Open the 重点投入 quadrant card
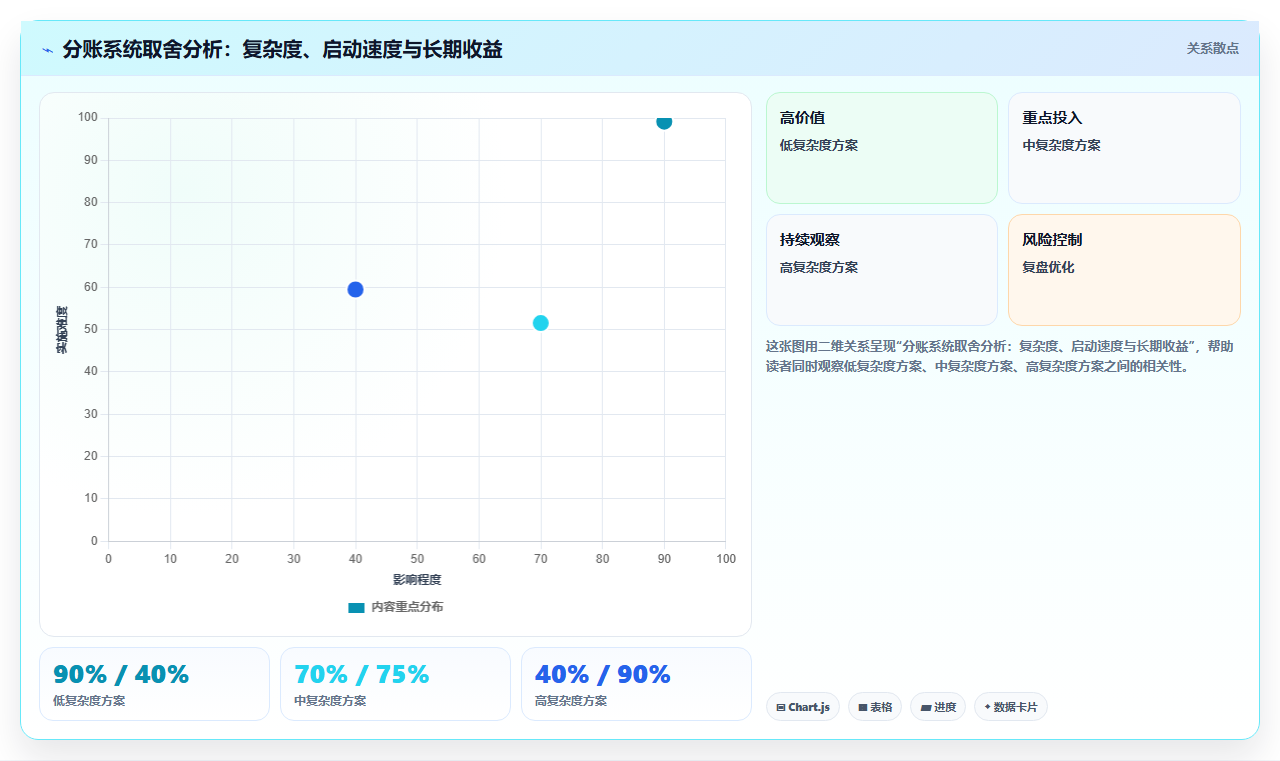This screenshot has height=761, width=1280. coord(1124,148)
